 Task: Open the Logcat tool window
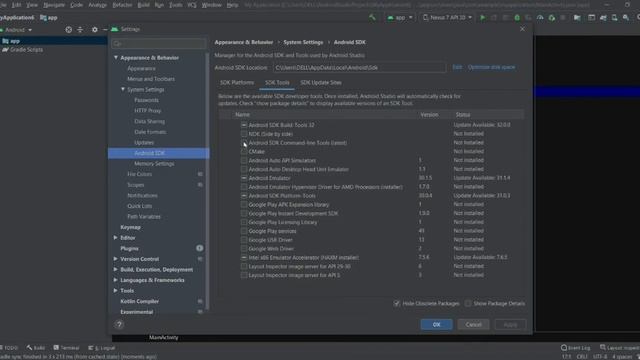point(102,348)
